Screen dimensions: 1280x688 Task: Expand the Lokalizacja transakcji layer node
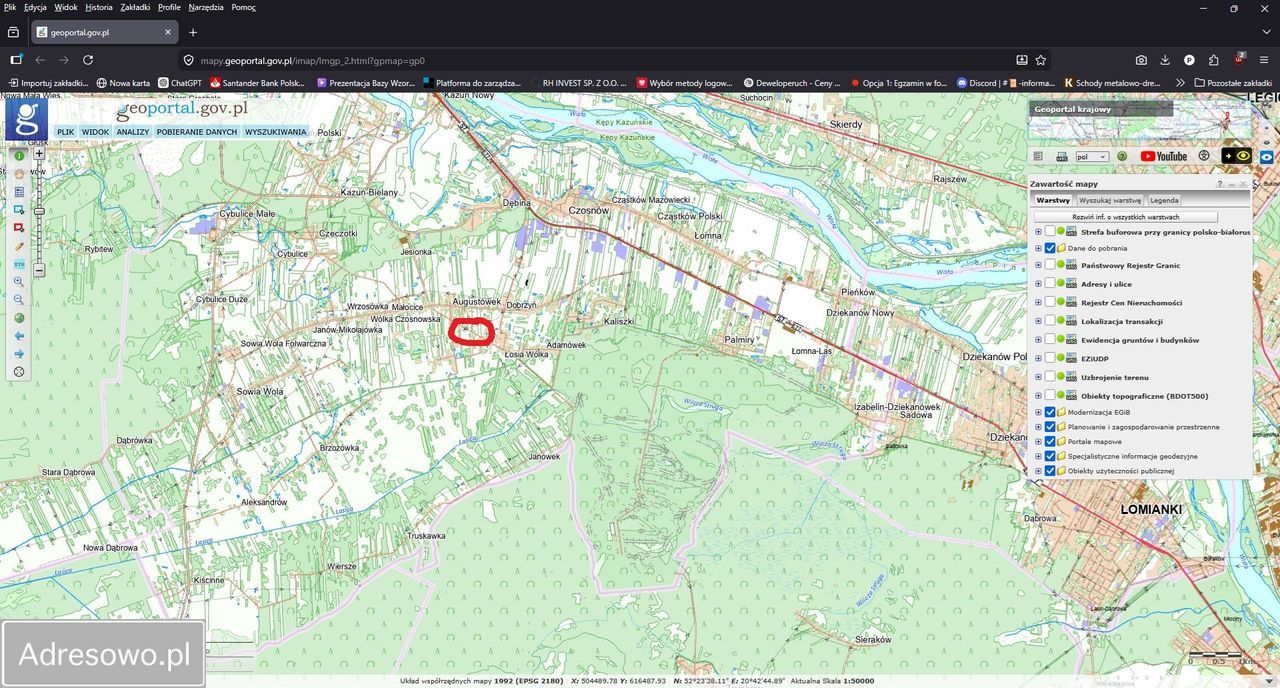coord(1038,321)
